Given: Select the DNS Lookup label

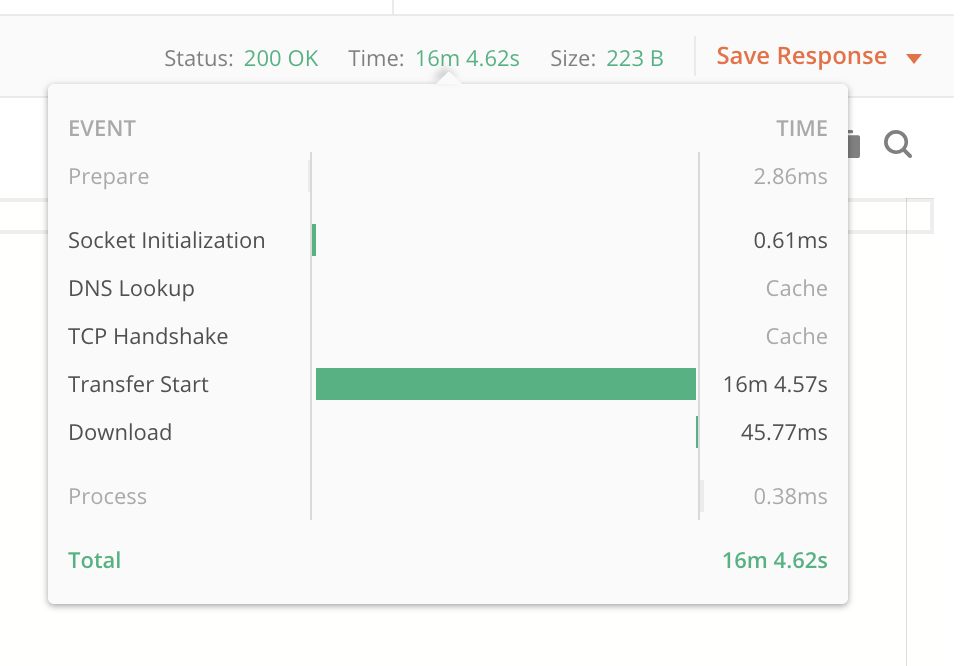Looking at the screenshot, I should tap(131, 288).
